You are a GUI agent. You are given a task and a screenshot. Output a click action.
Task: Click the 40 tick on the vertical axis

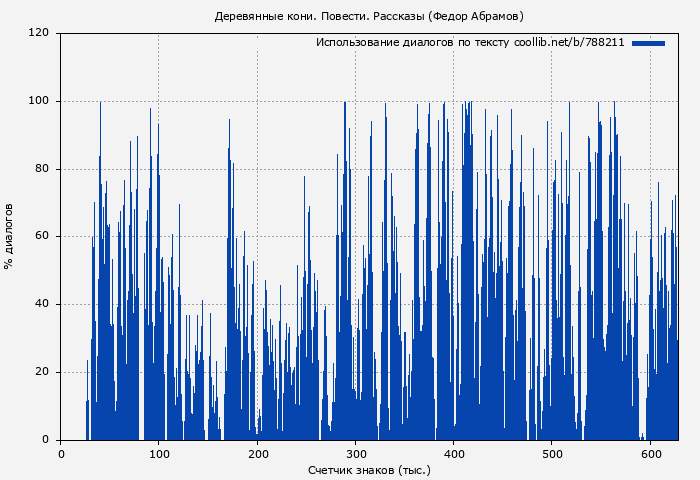pyautogui.click(x=42, y=304)
